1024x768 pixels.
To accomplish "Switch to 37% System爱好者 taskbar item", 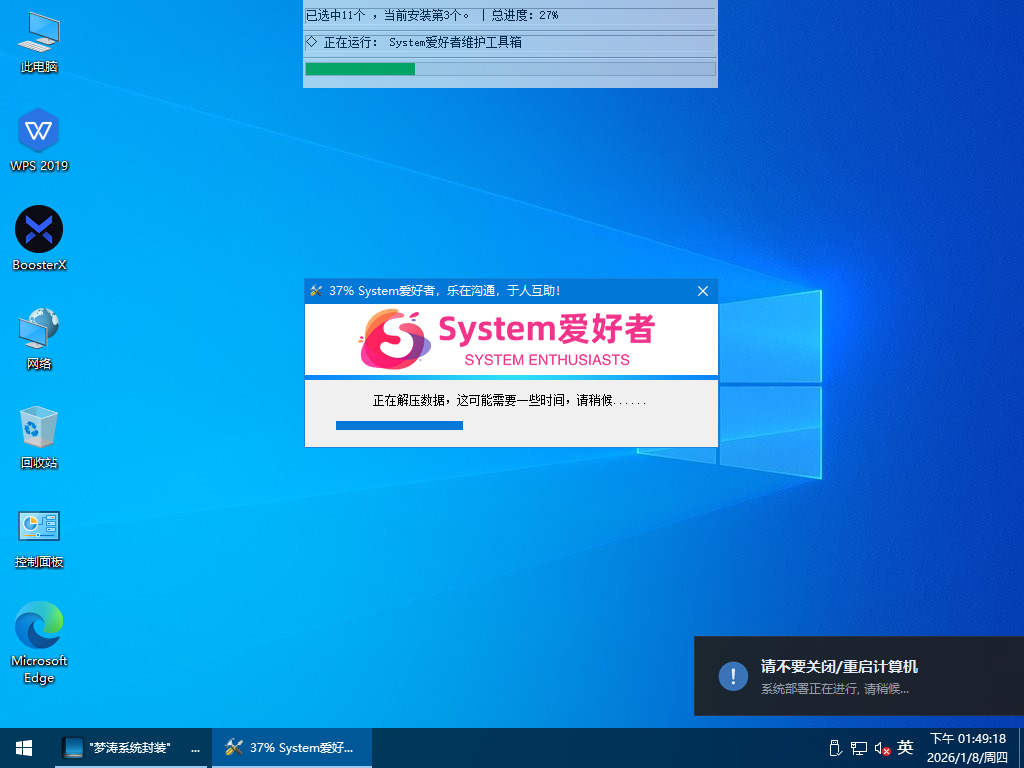I will (x=291, y=747).
